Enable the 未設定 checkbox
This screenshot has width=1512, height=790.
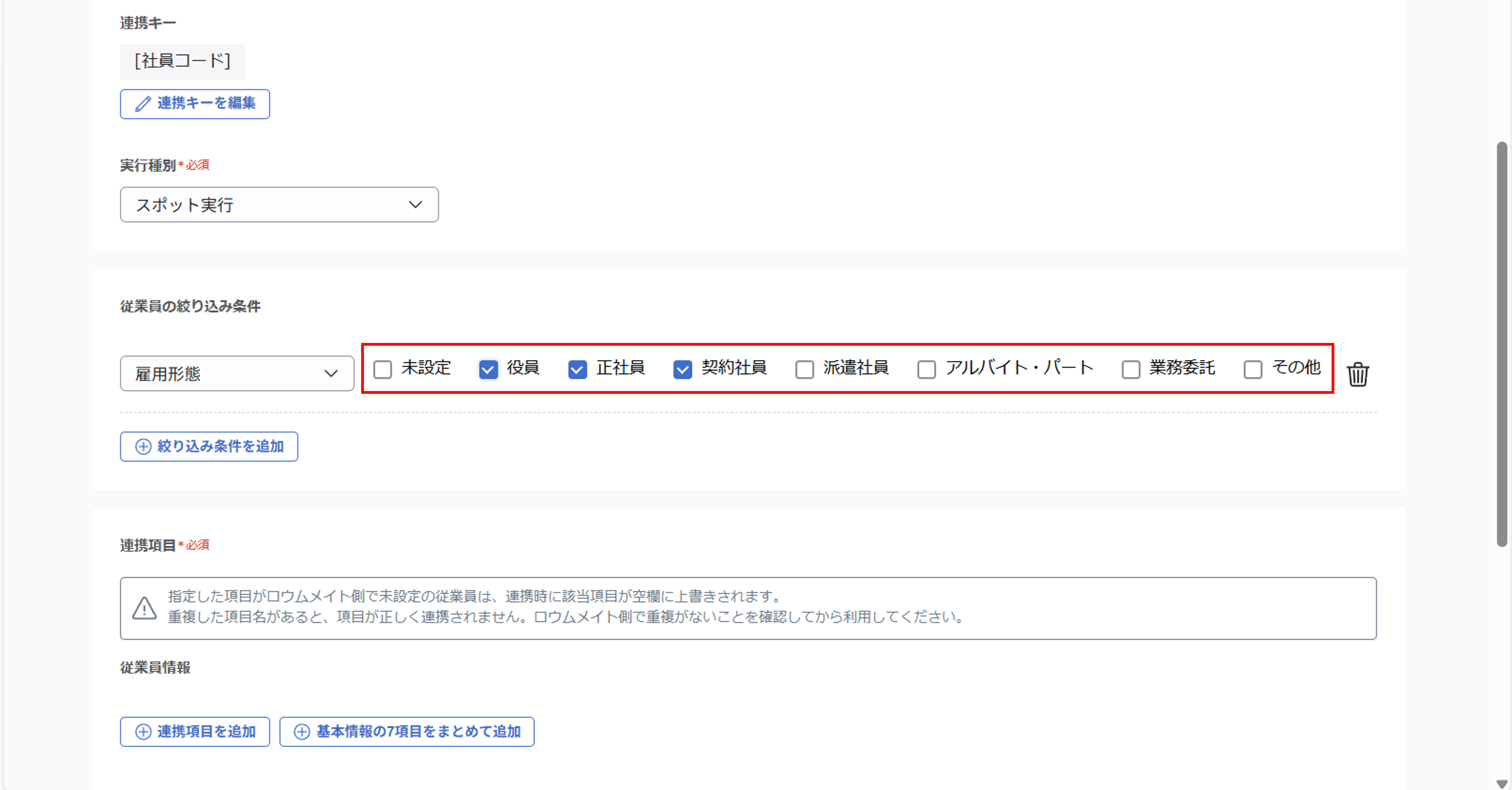383,369
